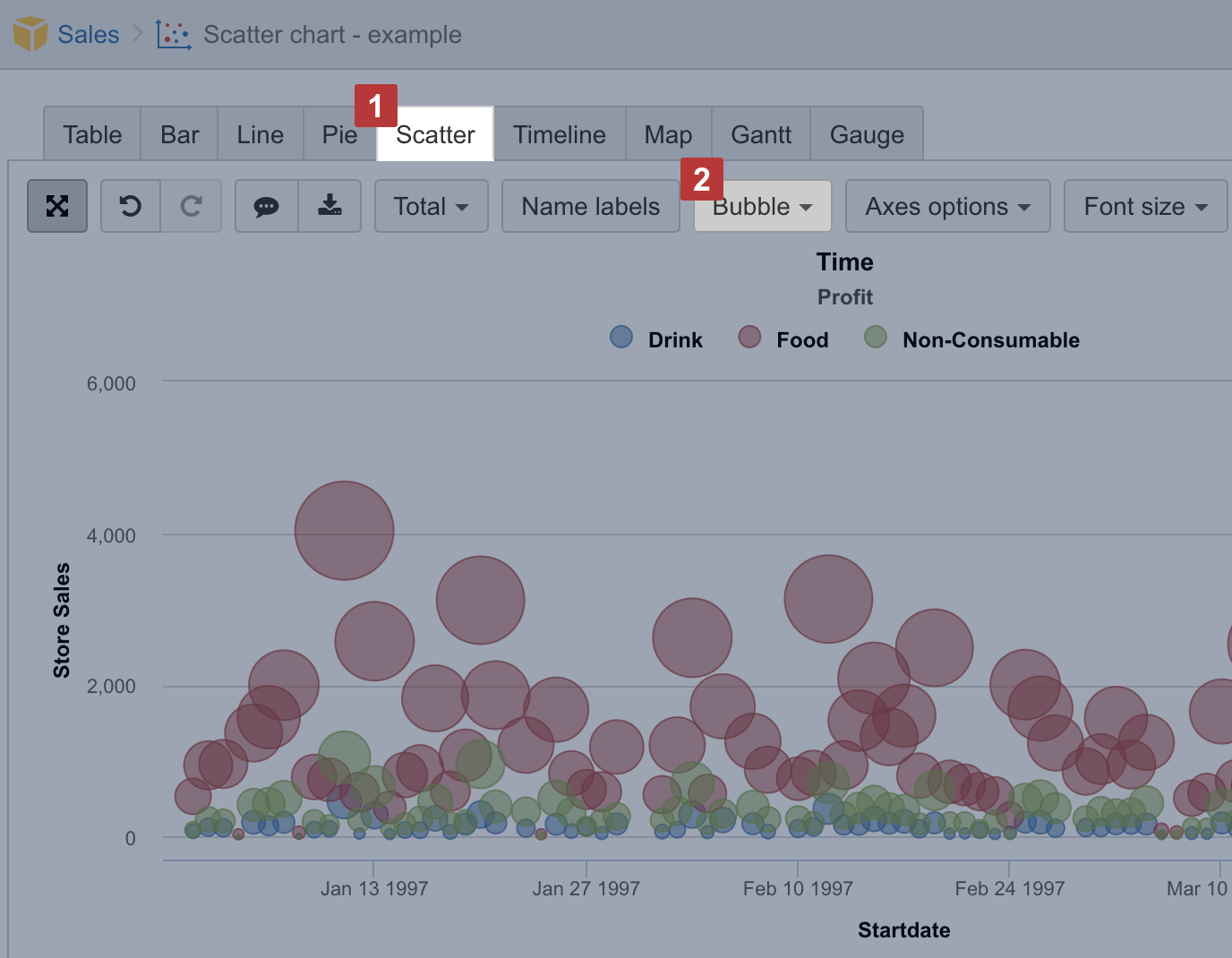Click the Sales cube icon in the breadcrumb
This screenshot has height=958, width=1232.
tap(29, 33)
